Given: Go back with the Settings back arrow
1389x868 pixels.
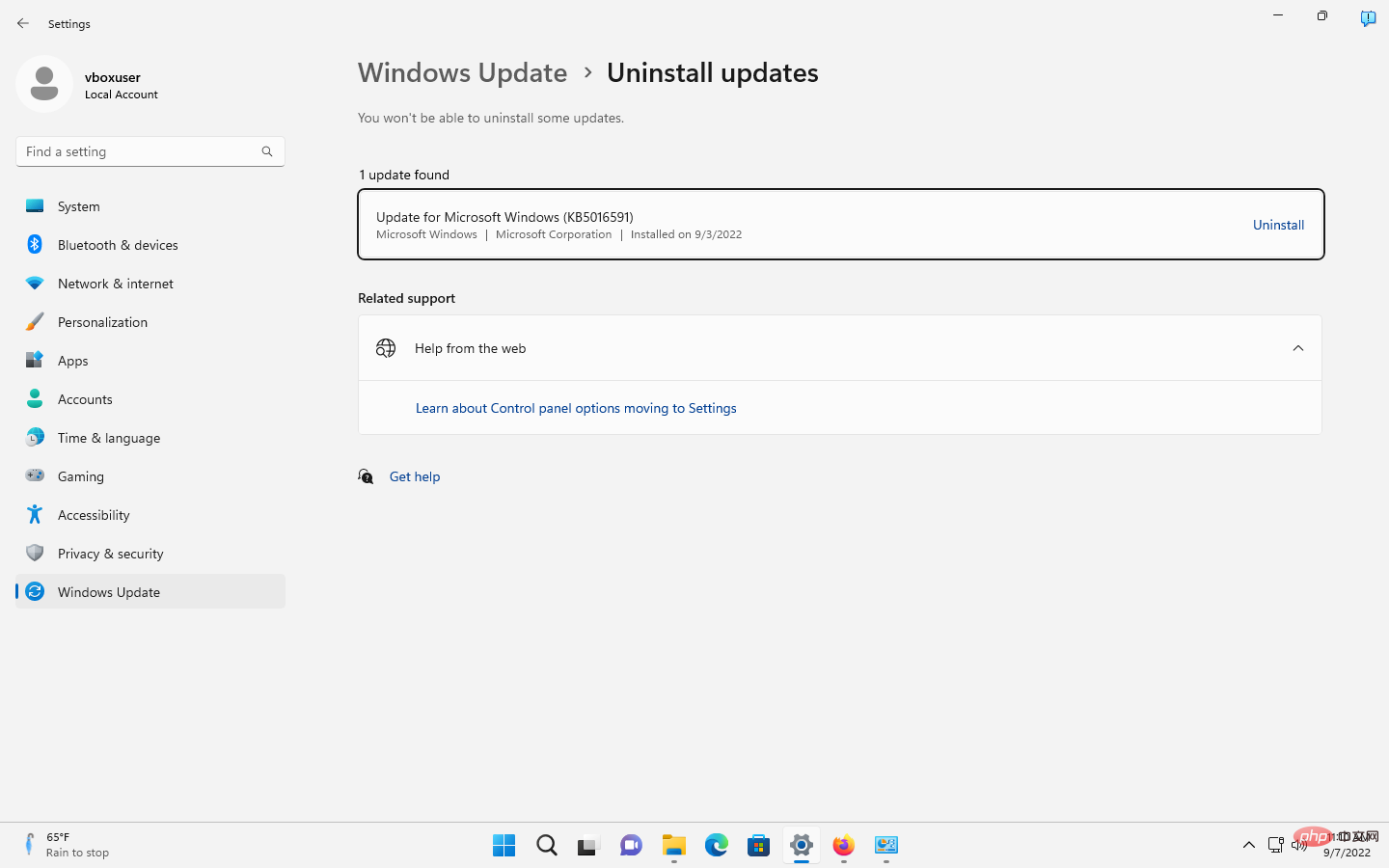Looking at the screenshot, I should pyautogui.click(x=23, y=23).
